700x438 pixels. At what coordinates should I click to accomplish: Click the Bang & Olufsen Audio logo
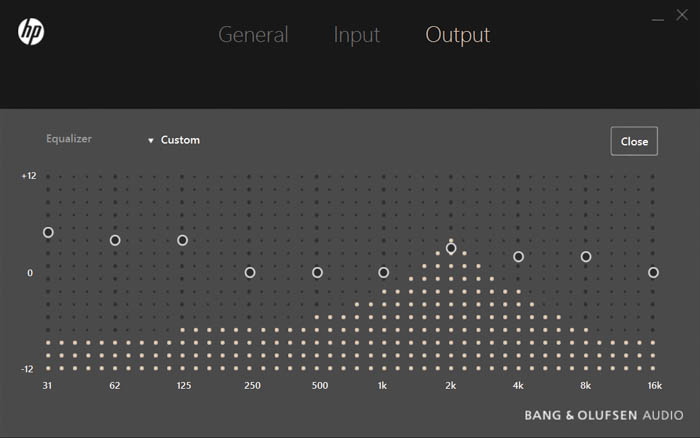click(604, 415)
